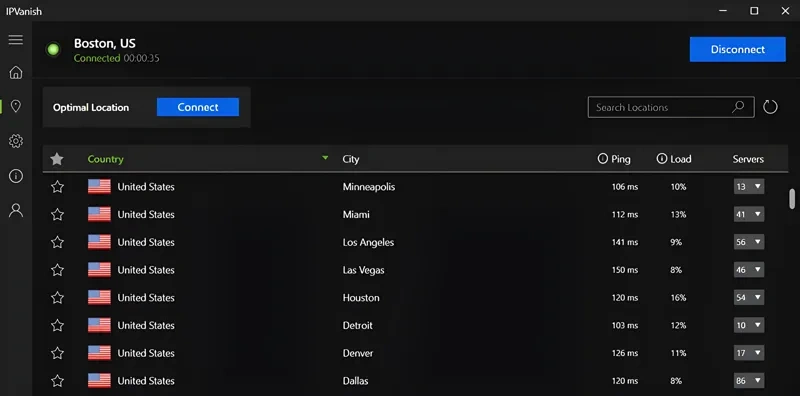The image size is (800, 396).
Task: Click the US flag in Minneapolis row
Action: click(99, 187)
